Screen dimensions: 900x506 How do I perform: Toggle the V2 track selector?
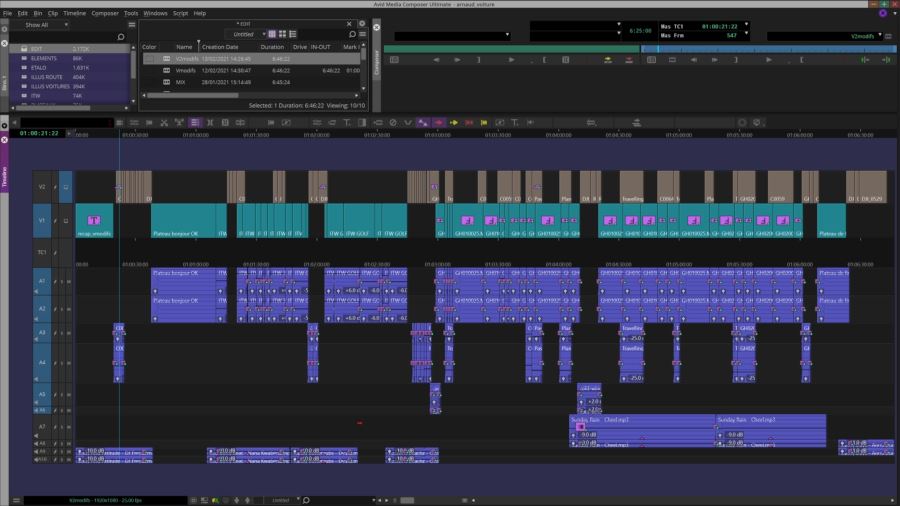tap(42, 186)
